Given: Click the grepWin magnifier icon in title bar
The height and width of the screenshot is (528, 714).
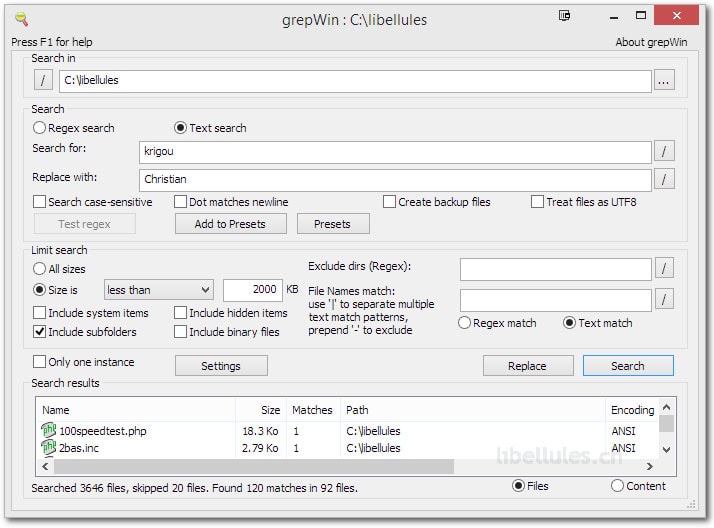Looking at the screenshot, I should pos(21,19).
